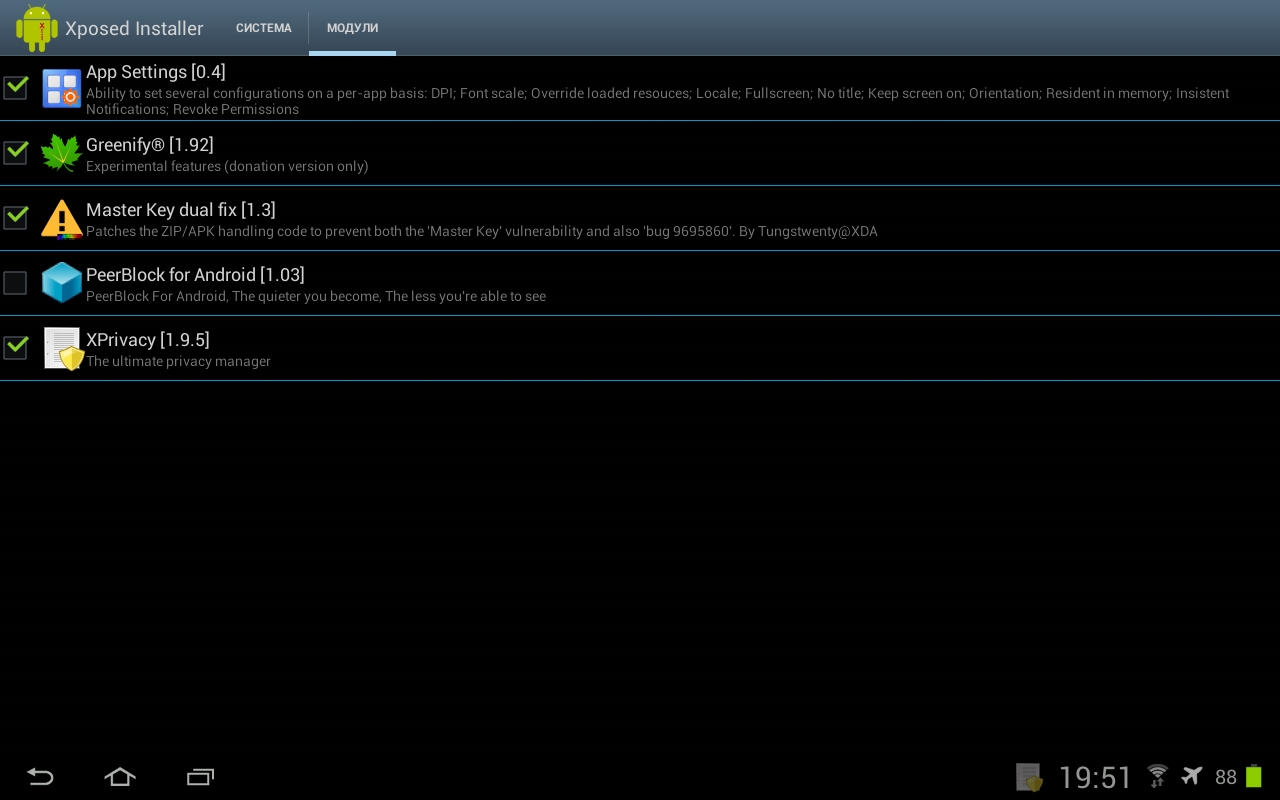This screenshot has height=800, width=1280.
Task: Tap the Android home navigation button
Action: tap(120, 776)
